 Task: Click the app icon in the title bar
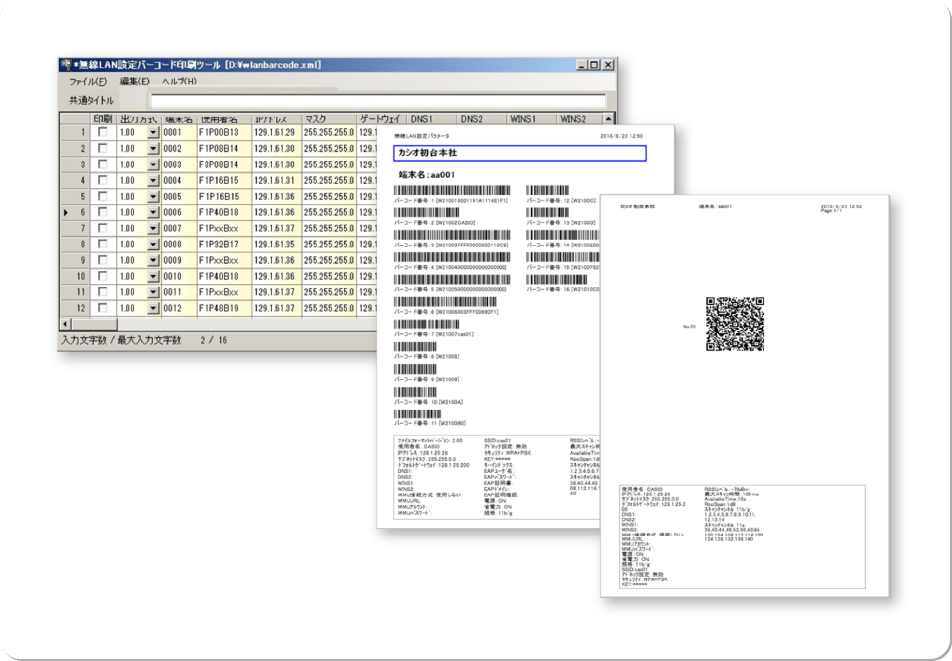click(66, 64)
